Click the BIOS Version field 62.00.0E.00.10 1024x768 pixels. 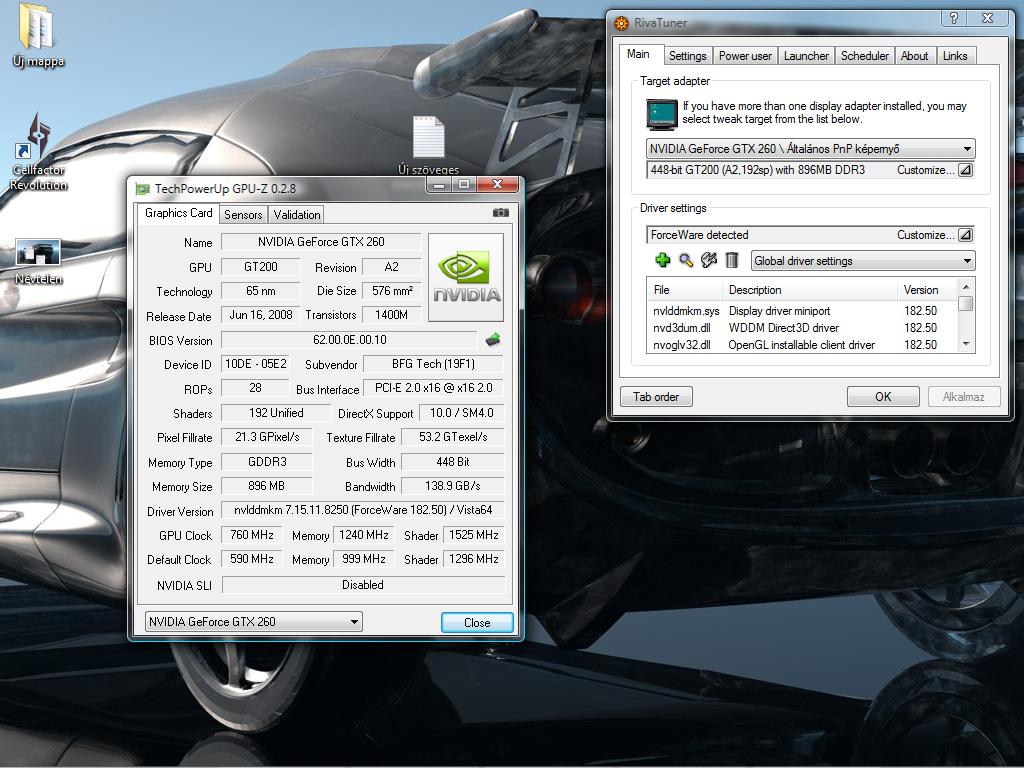349,340
